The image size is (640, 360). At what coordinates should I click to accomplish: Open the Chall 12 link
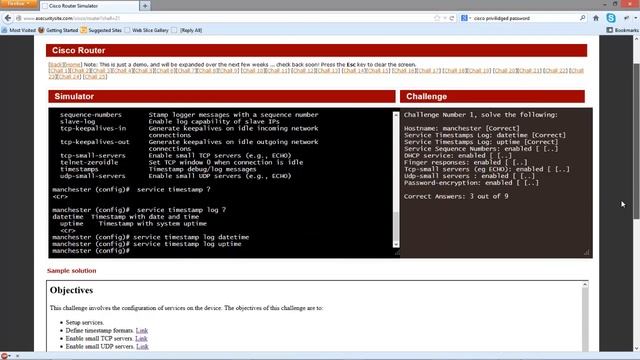[x=303, y=71]
